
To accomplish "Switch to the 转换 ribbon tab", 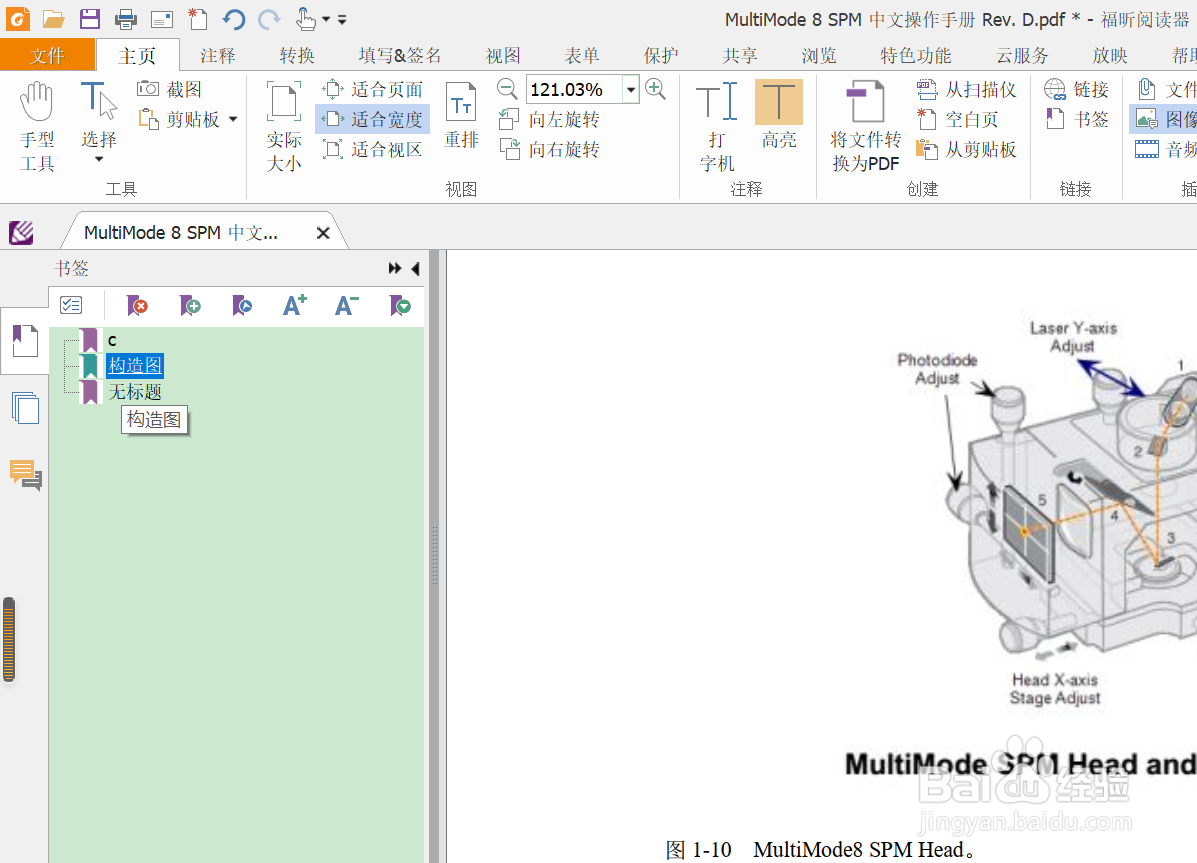I will click(297, 55).
